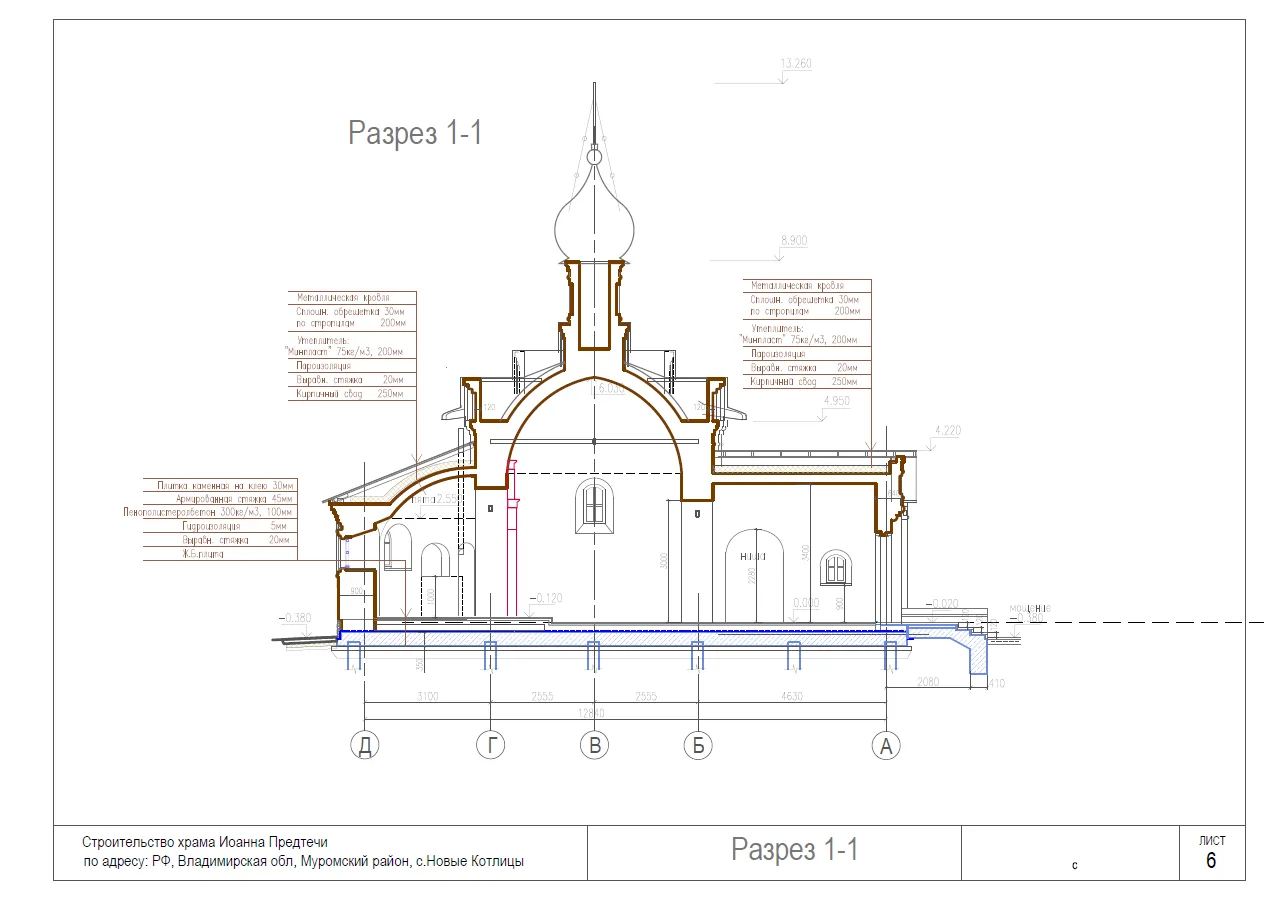Screen dimensions: 1272x899
Task: Click the 4630 dimension text
Action: 792,696
